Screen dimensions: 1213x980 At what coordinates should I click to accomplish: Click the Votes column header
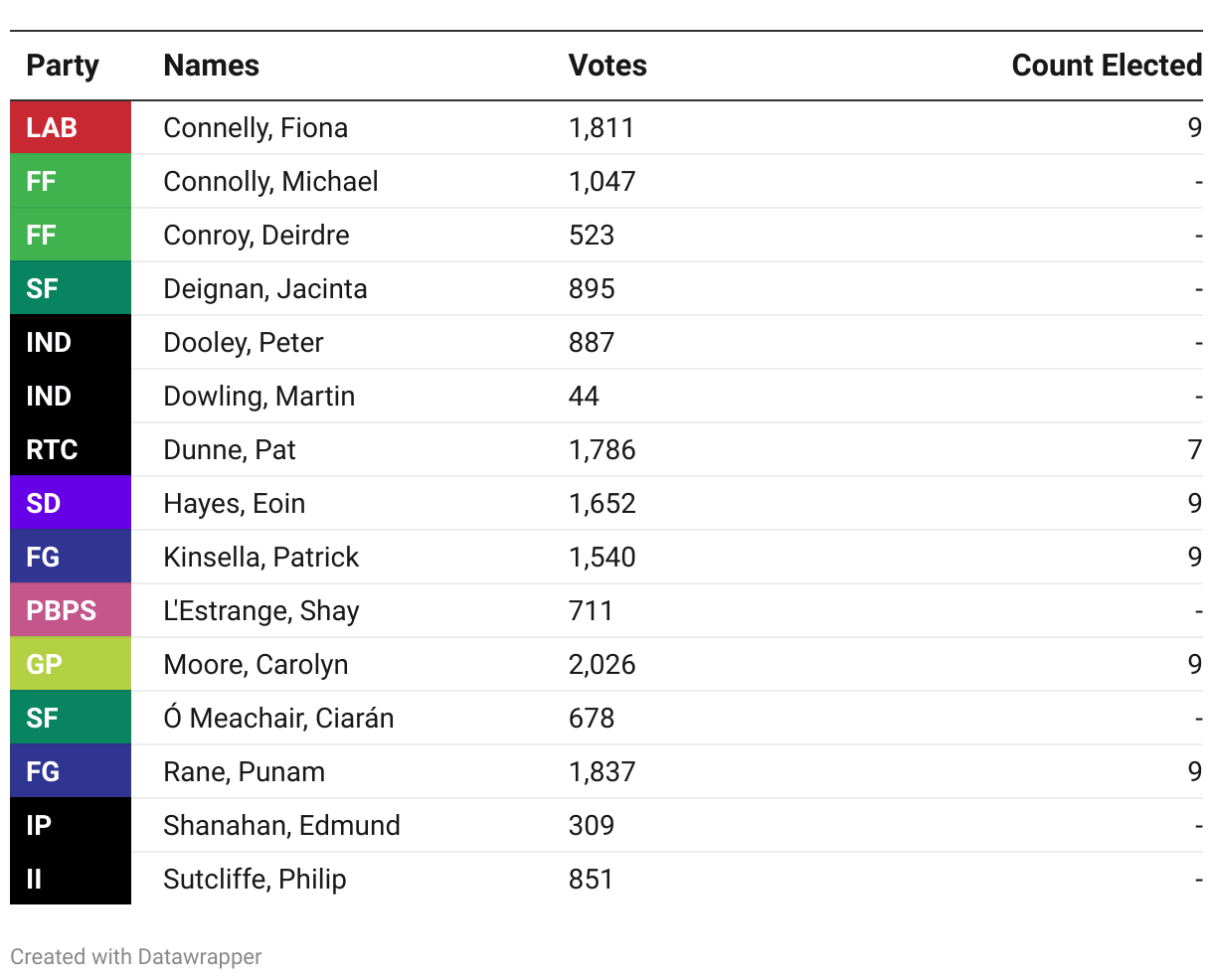607,66
